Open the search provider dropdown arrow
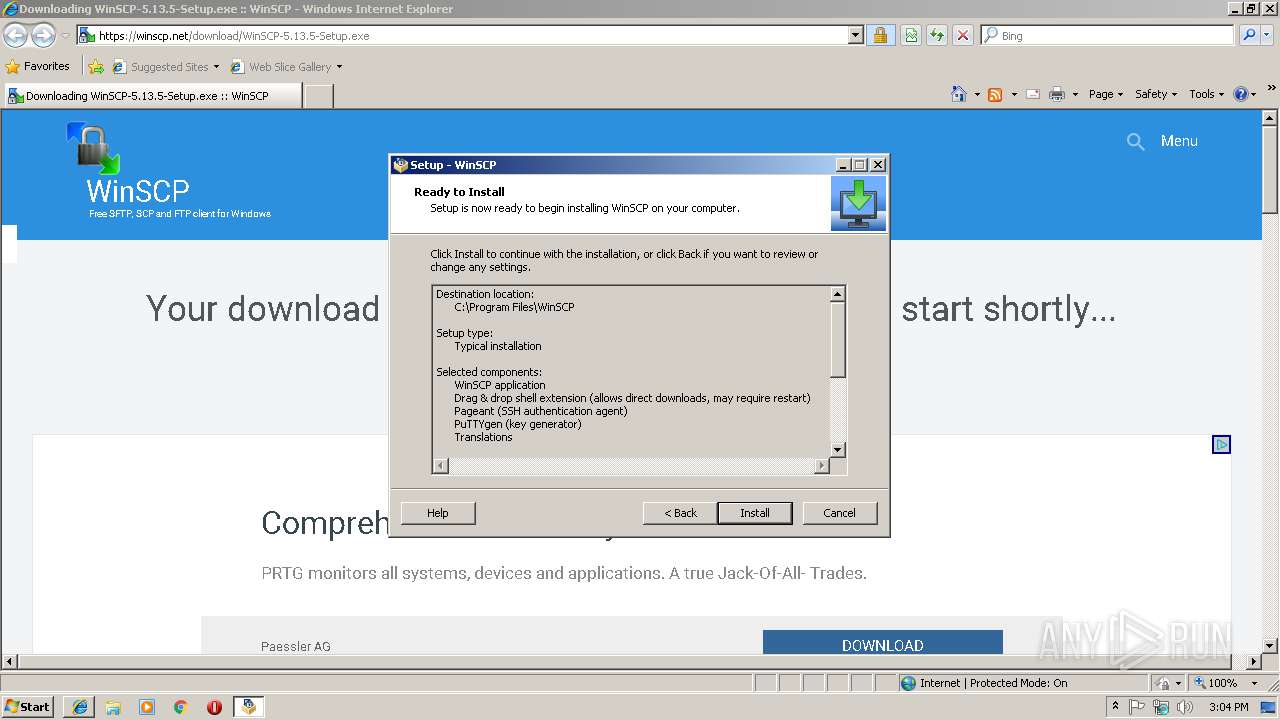Viewport: 1280px width, 720px height. pos(1269,35)
